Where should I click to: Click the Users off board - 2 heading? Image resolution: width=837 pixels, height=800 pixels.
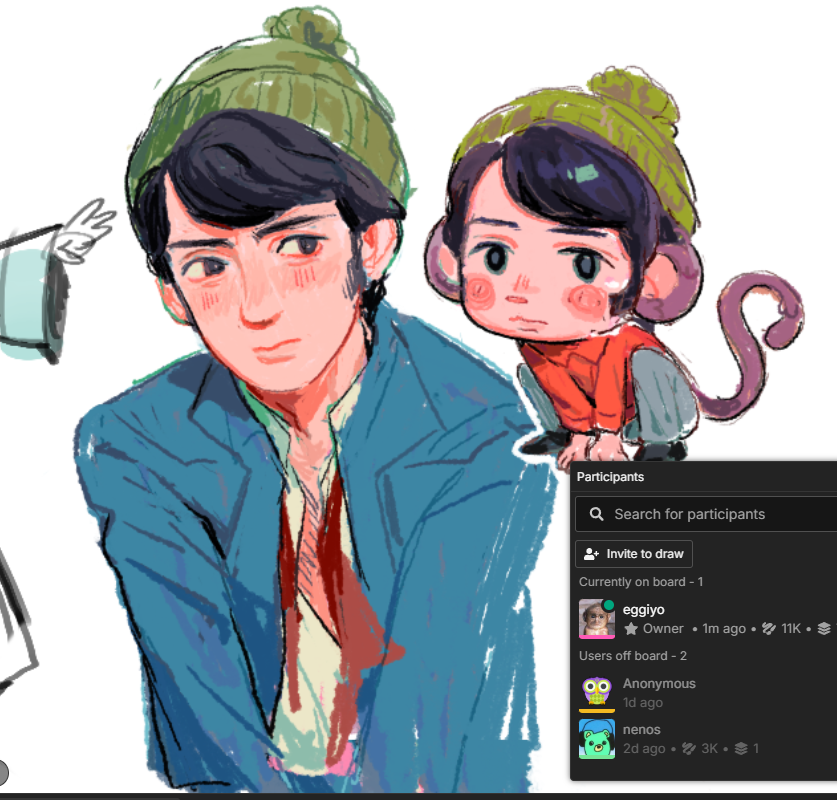pos(633,655)
